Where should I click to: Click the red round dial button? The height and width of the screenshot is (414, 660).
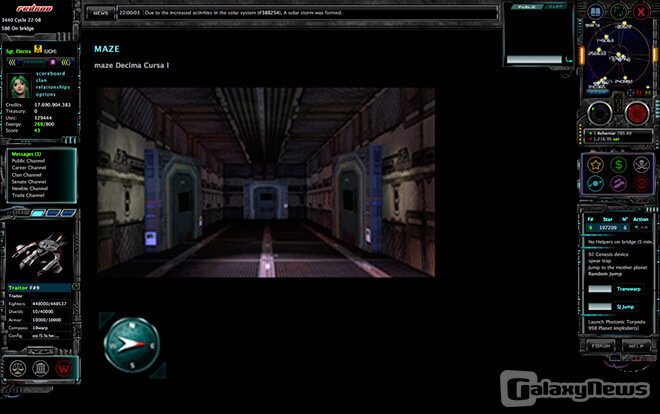pyautogui.click(x=637, y=113)
